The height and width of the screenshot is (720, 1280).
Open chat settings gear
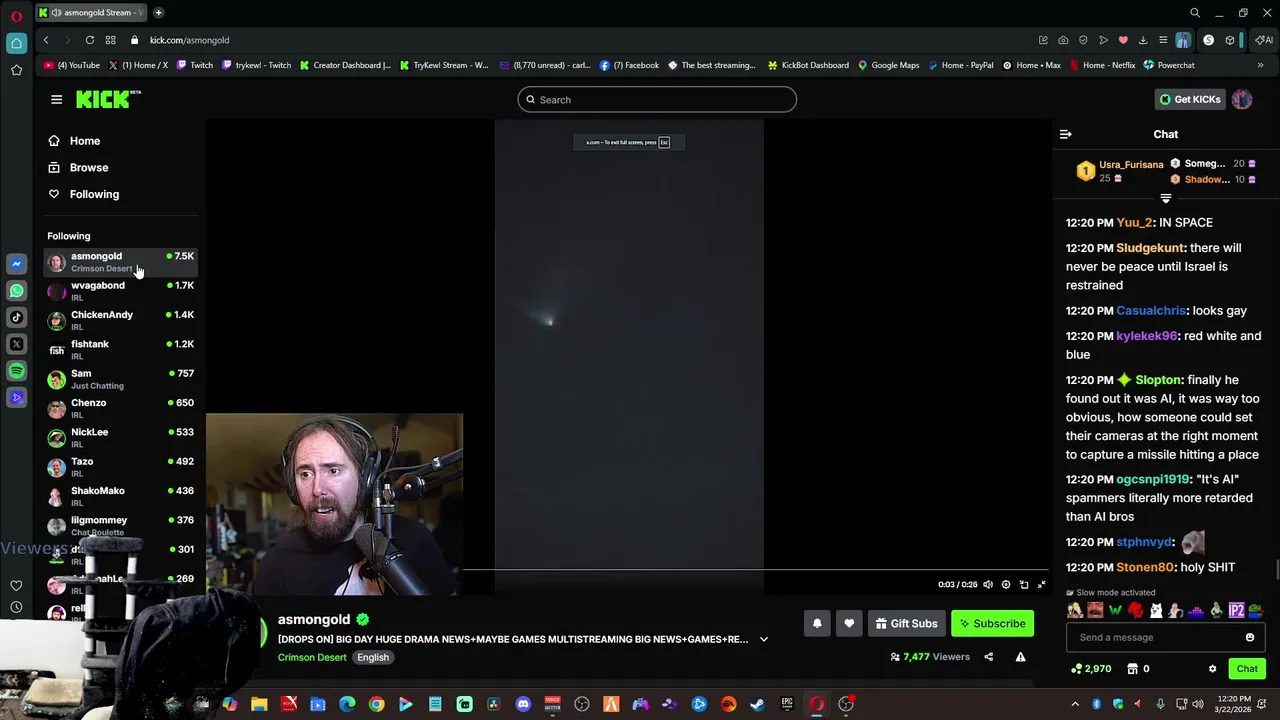click(x=1212, y=669)
